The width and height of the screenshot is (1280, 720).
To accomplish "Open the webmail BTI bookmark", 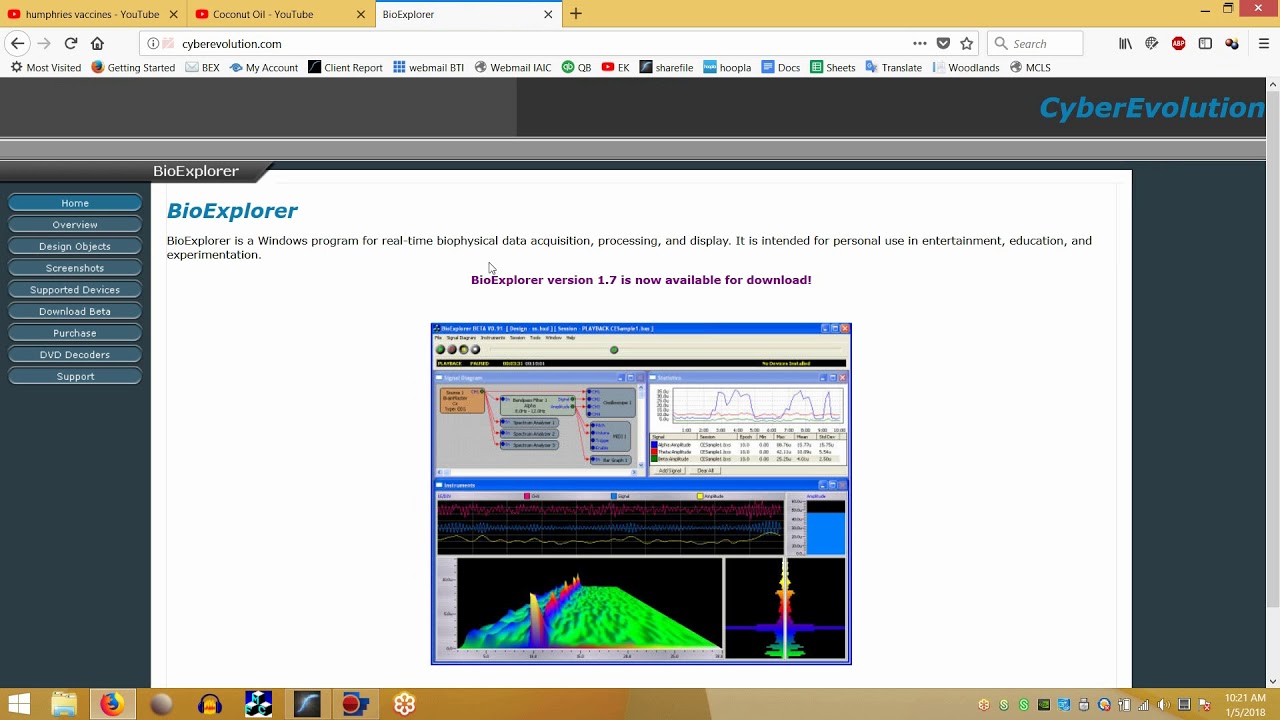I will tap(428, 68).
